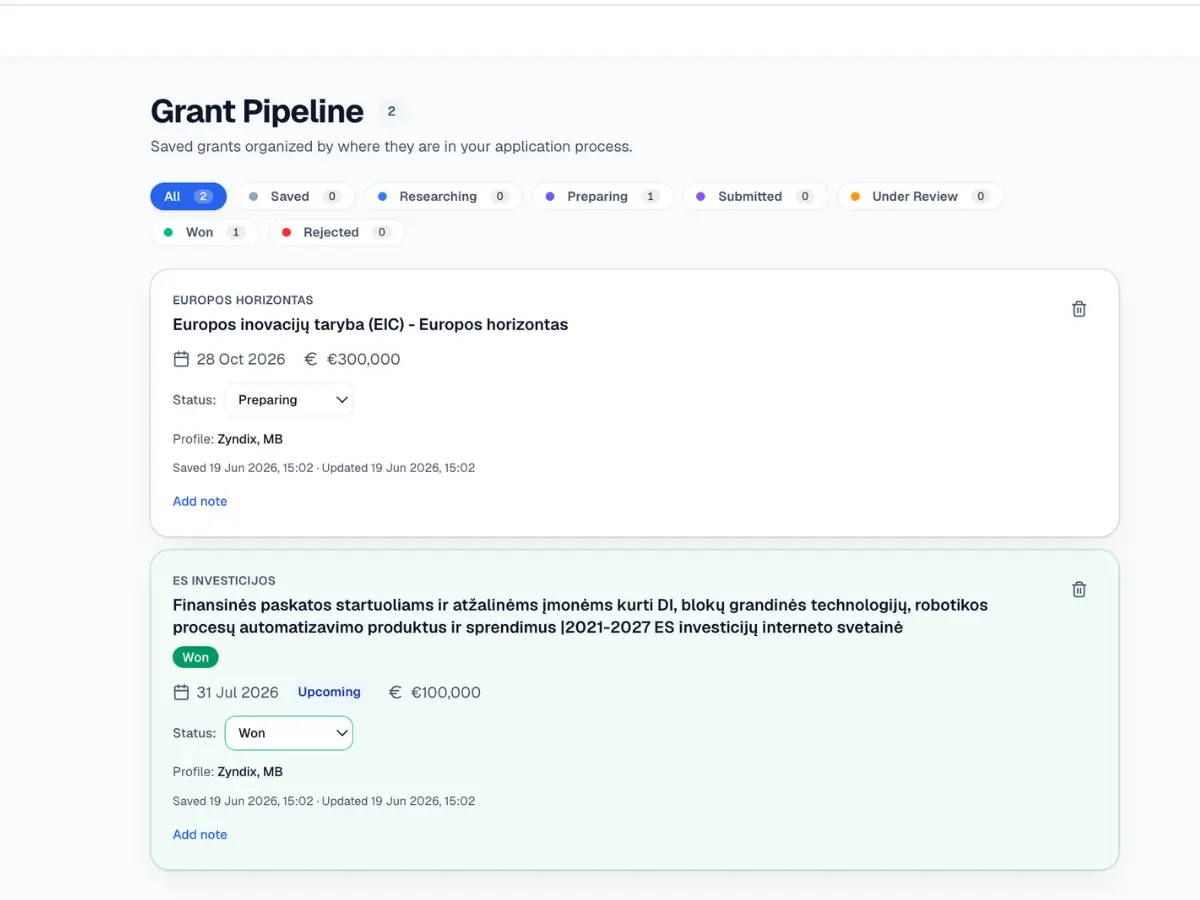Click the calendar icon beside 28 Oct 2026
This screenshot has height=900, width=1200.
tap(181, 359)
